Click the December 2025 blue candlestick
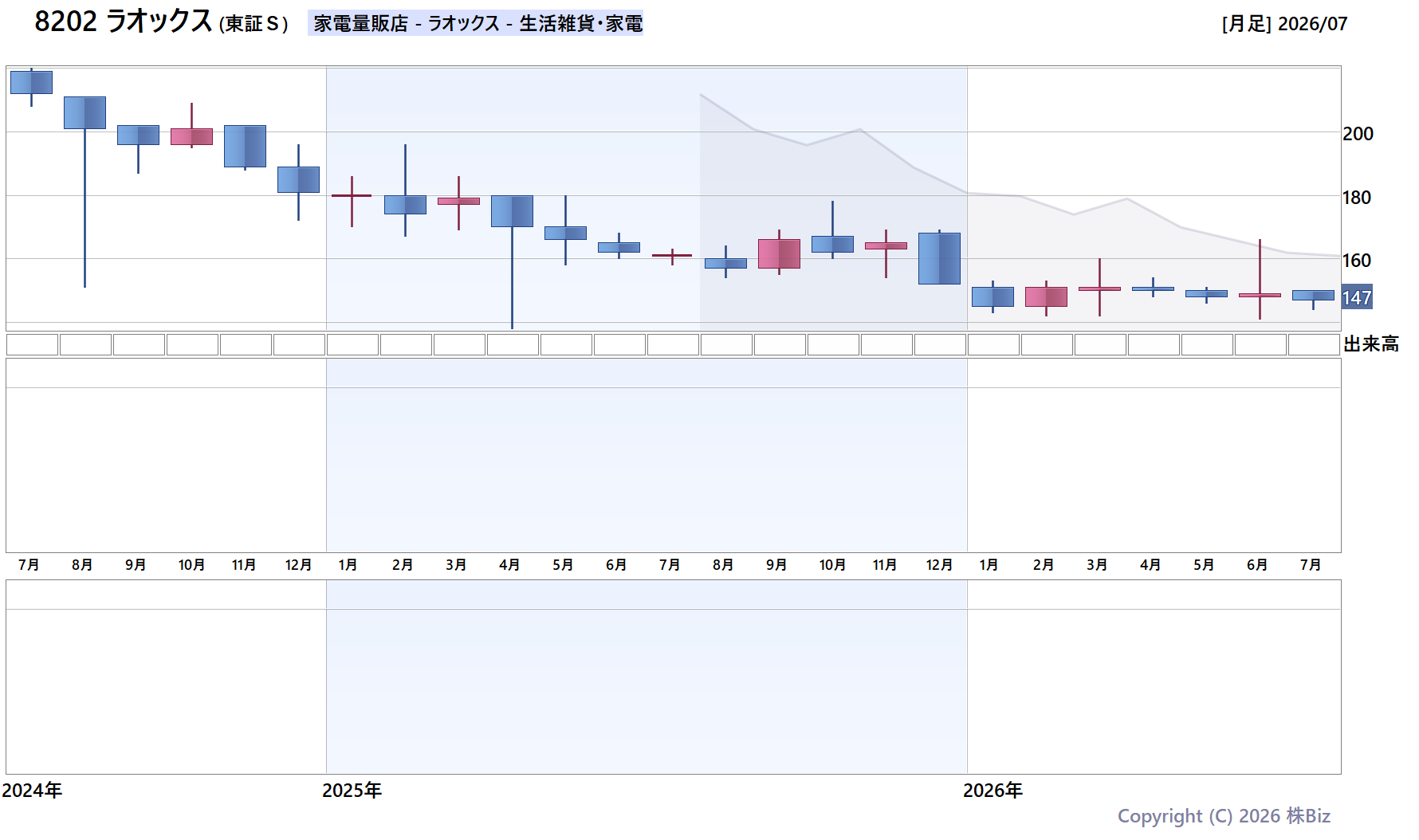The height and width of the screenshot is (840, 1419). (x=939, y=257)
